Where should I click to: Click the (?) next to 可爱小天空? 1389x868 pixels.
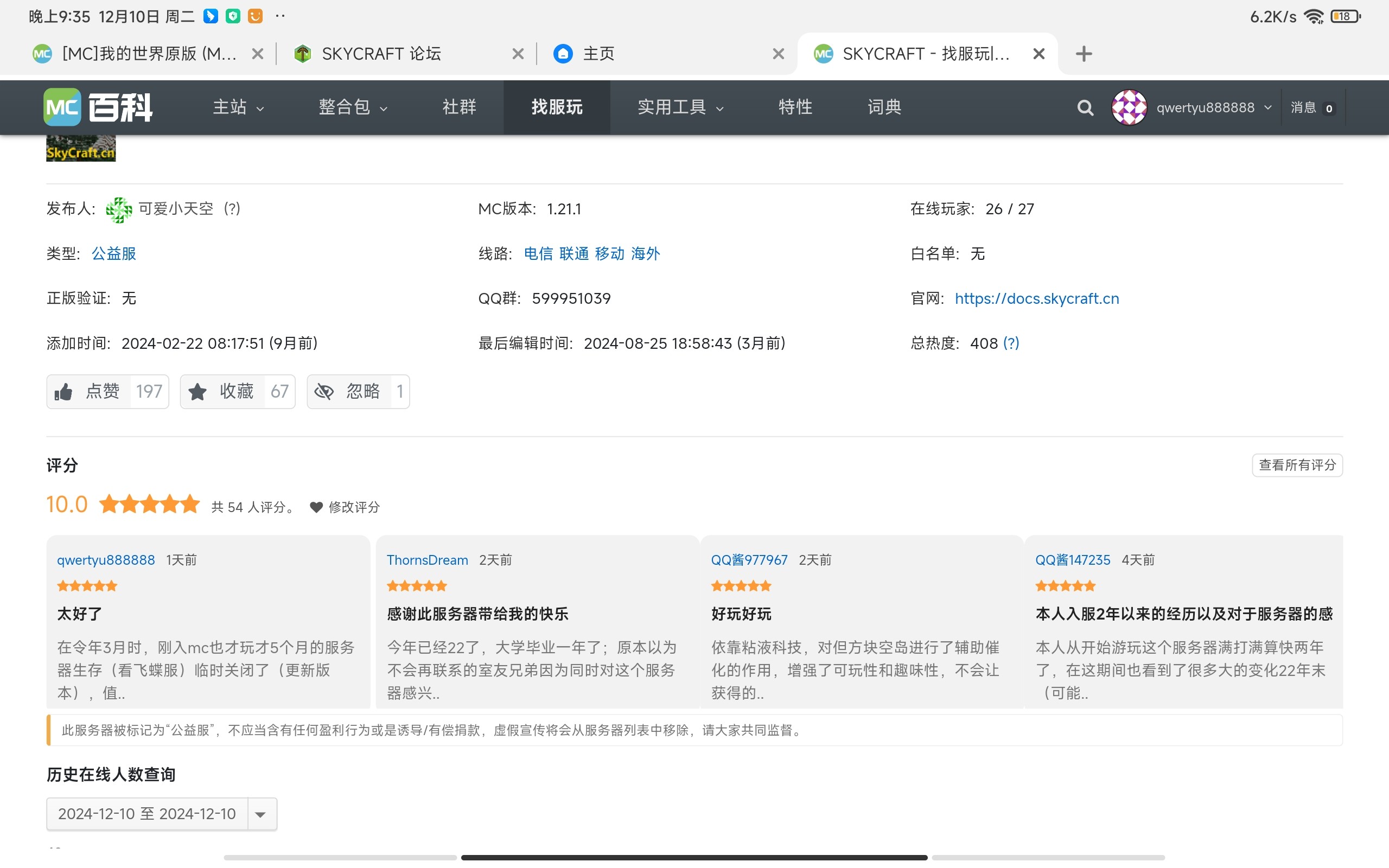(232, 209)
